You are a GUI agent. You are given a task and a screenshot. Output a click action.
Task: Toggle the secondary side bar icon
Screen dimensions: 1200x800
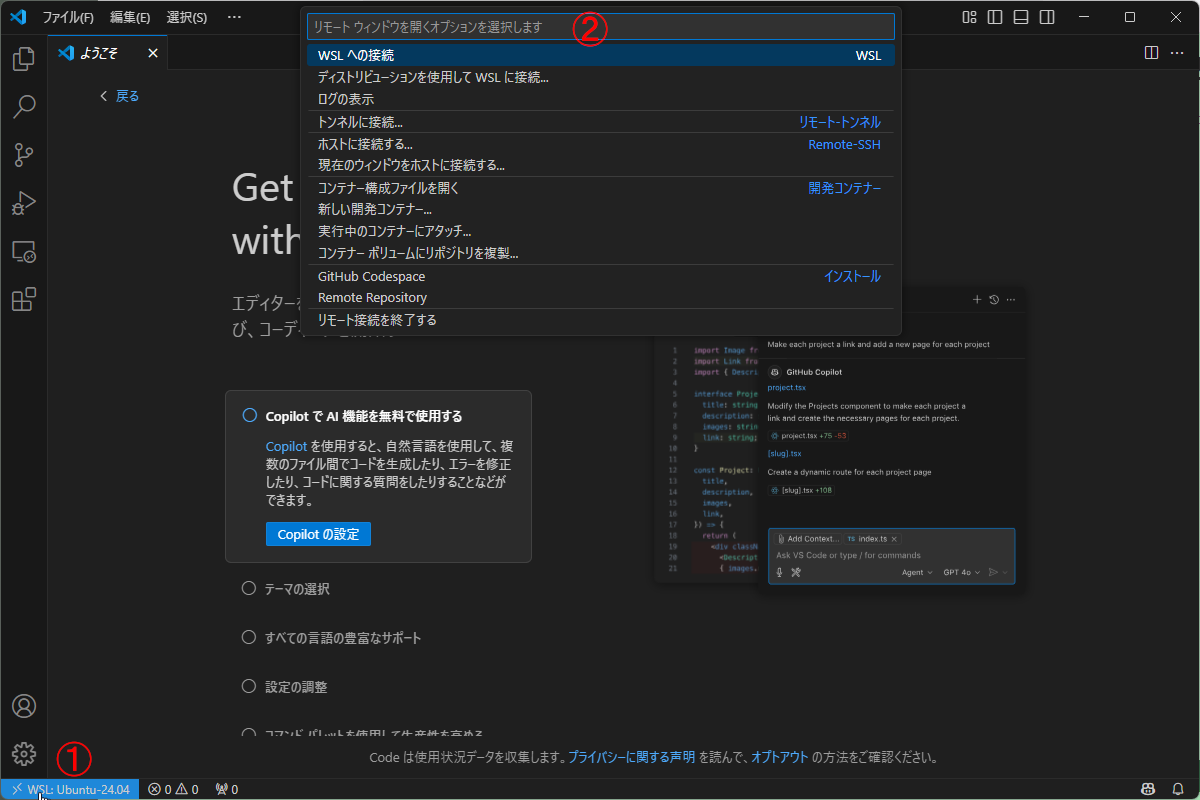[x=1047, y=17]
